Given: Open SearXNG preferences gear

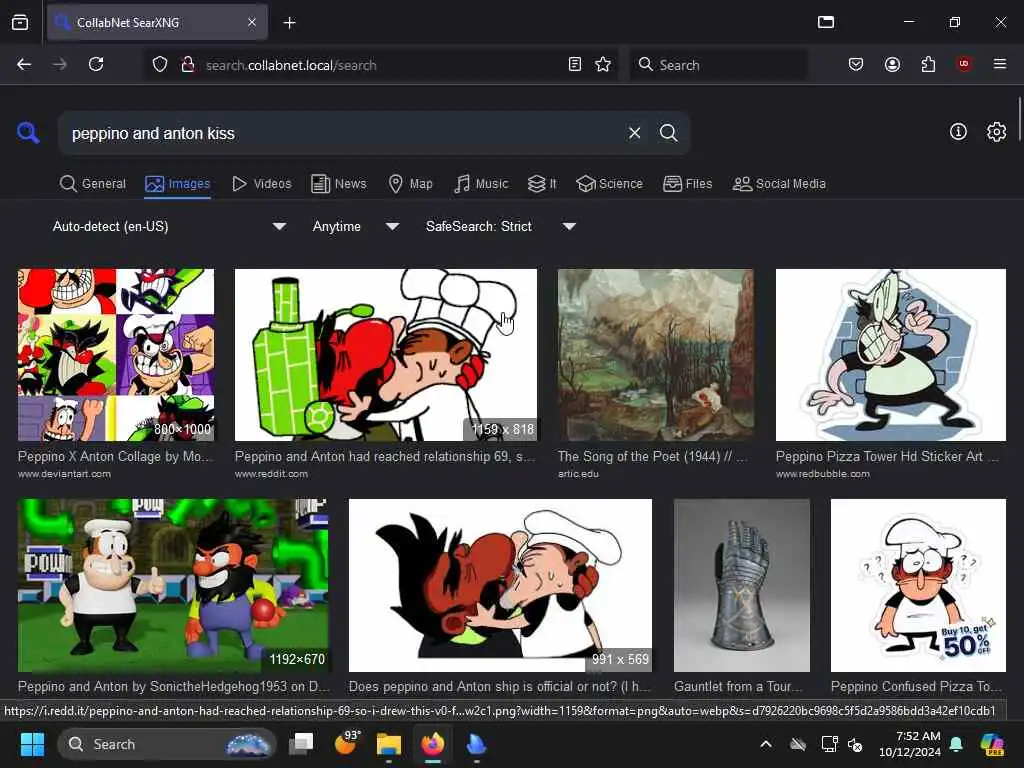Looking at the screenshot, I should pyautogui.click(x=996, y=132).
